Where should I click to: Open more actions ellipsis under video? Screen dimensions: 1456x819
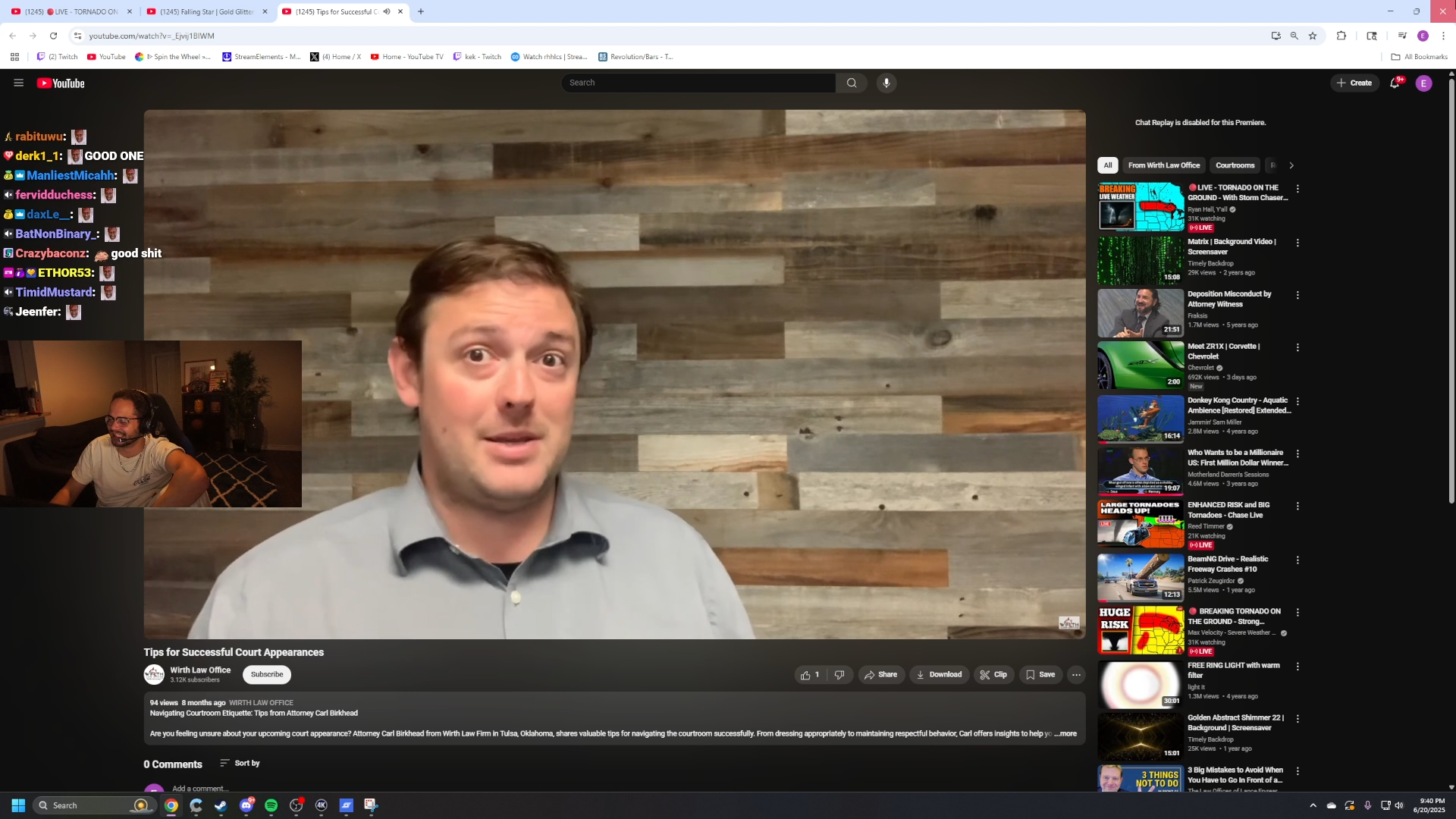pyautogui.click(x=1076, y=674)
